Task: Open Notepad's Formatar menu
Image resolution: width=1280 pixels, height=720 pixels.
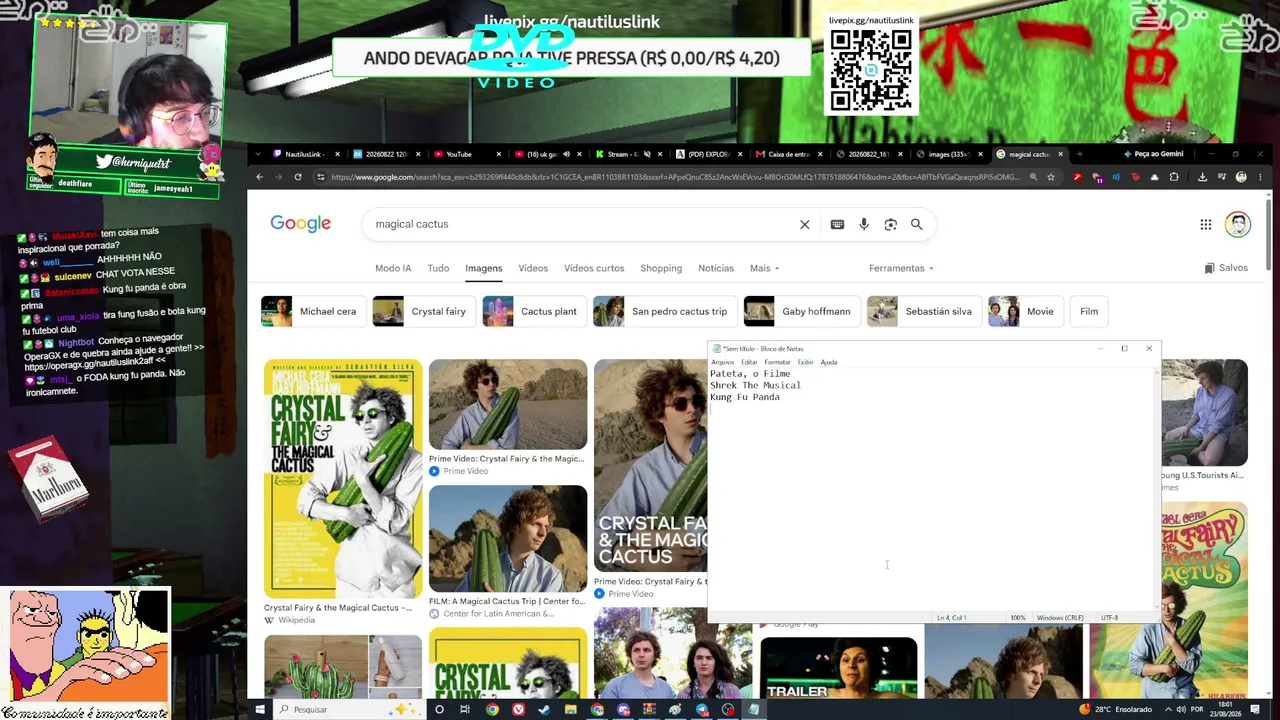Action: [777, 362]
